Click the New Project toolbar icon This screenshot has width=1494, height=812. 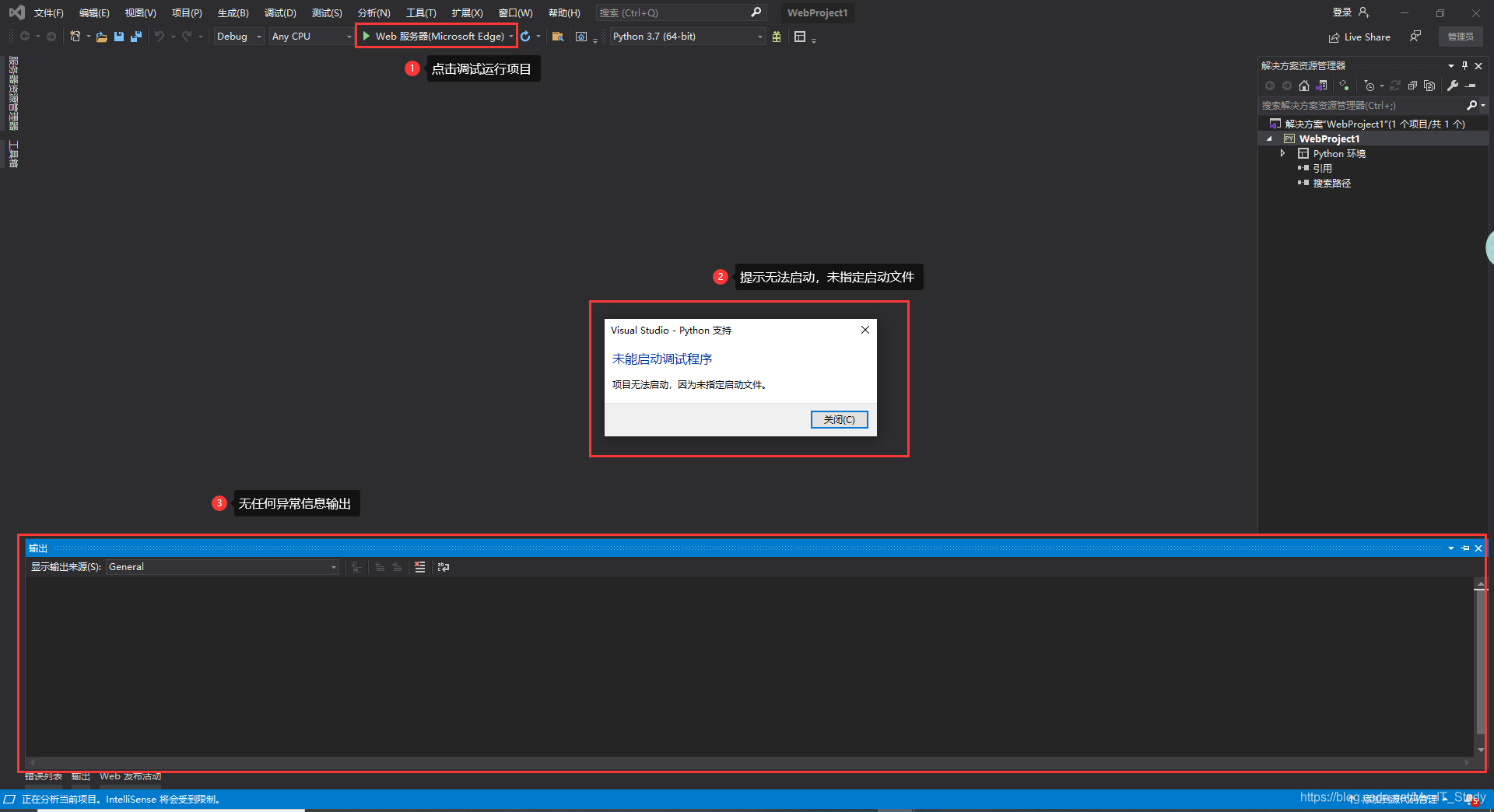coord(75,37)
